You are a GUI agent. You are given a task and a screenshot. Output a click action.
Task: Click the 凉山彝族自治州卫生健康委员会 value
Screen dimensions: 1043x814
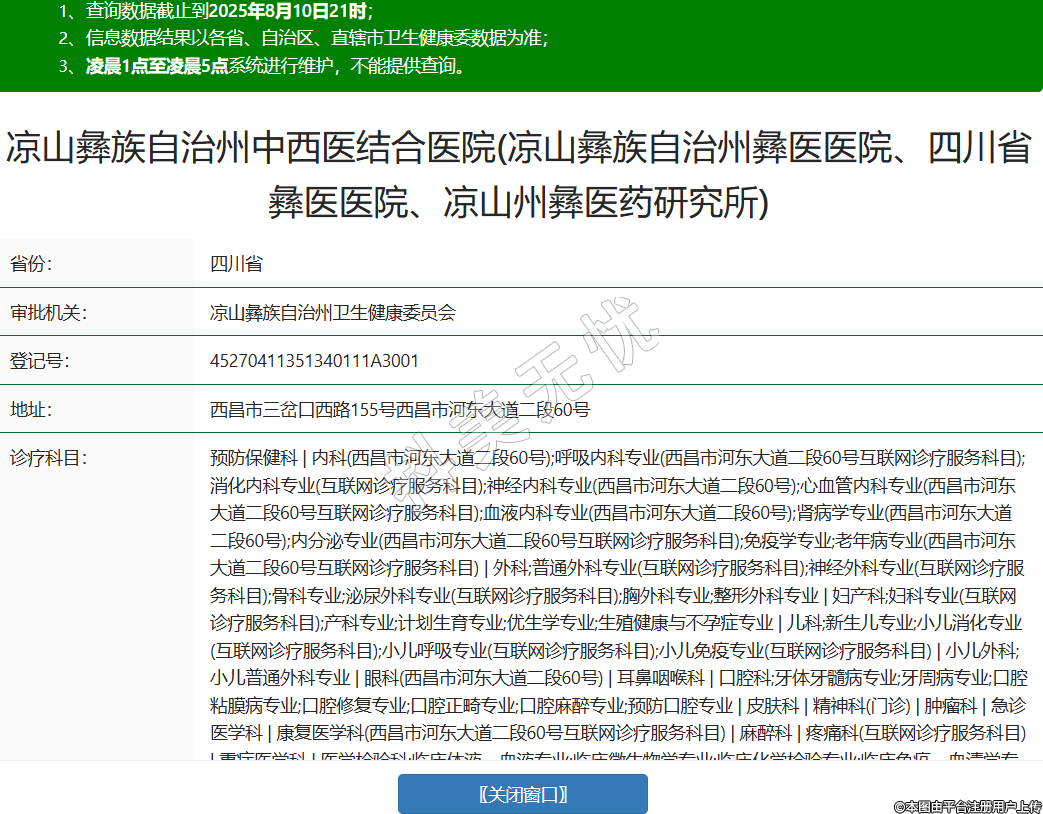click(332, 313)
